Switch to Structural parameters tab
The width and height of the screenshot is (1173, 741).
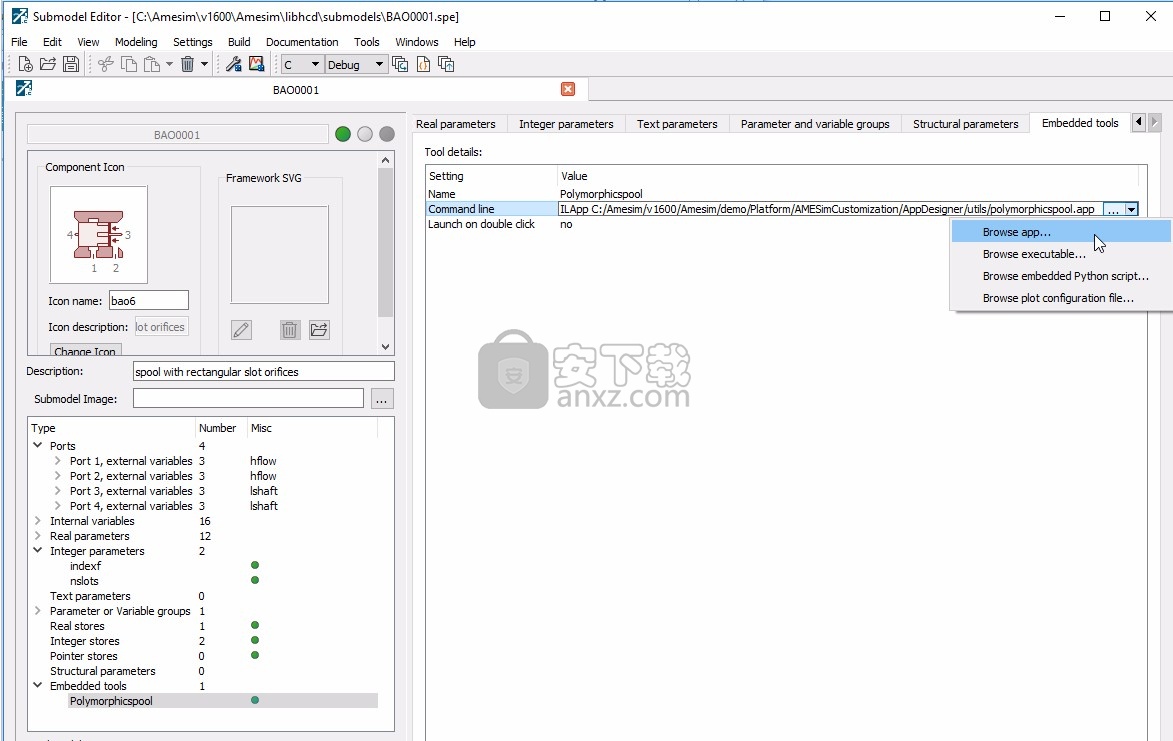click(966, 124)
